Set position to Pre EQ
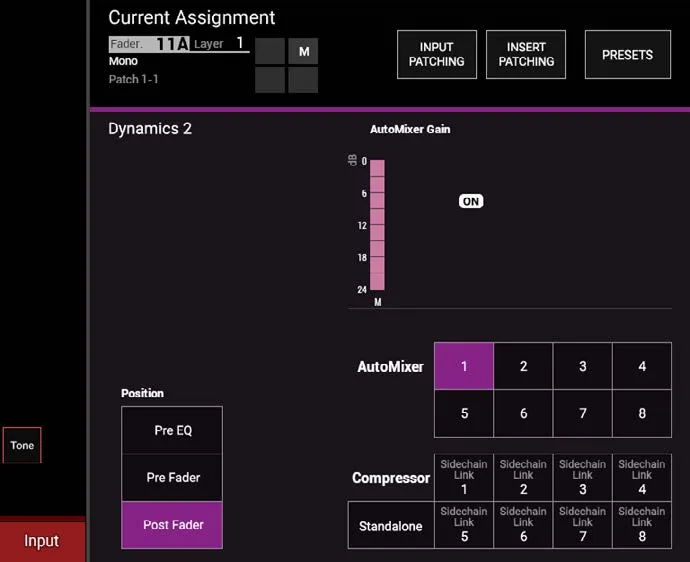 click(172, 430)
